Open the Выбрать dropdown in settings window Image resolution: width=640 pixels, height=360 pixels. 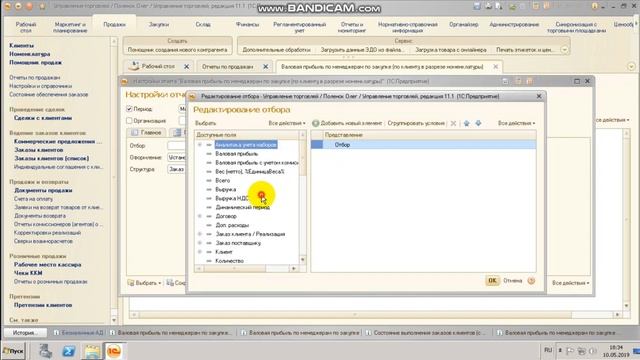coord(144,283)
